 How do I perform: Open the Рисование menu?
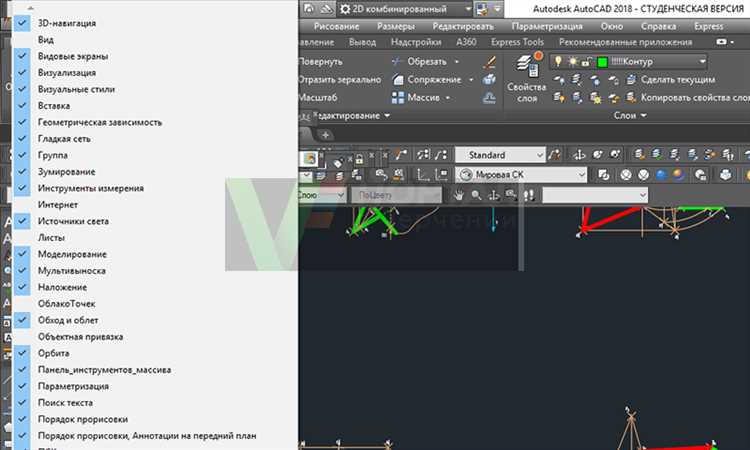tap(336, 26)
